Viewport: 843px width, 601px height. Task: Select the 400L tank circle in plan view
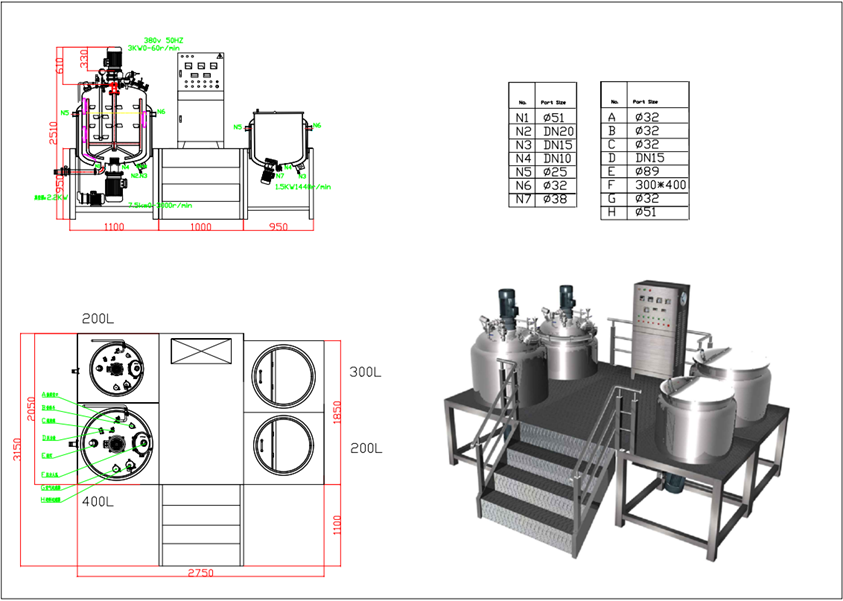point(117,446)
